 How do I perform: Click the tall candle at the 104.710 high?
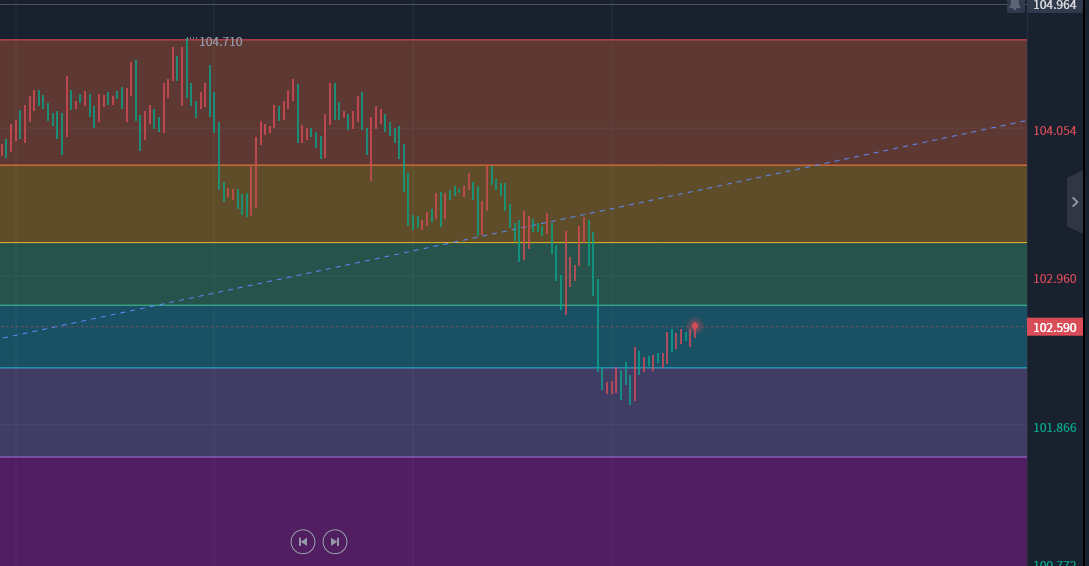[x=185, y=70]
